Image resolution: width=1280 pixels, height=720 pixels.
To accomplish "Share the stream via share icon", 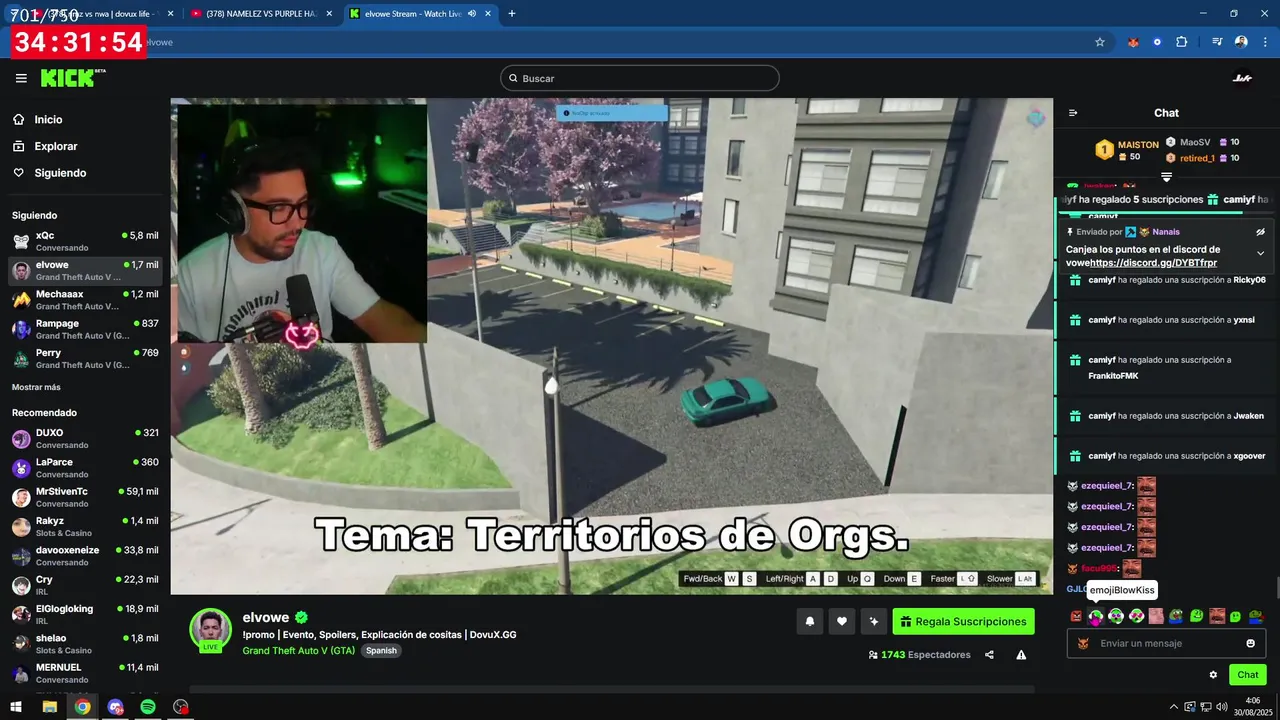I will pos(989,655).
